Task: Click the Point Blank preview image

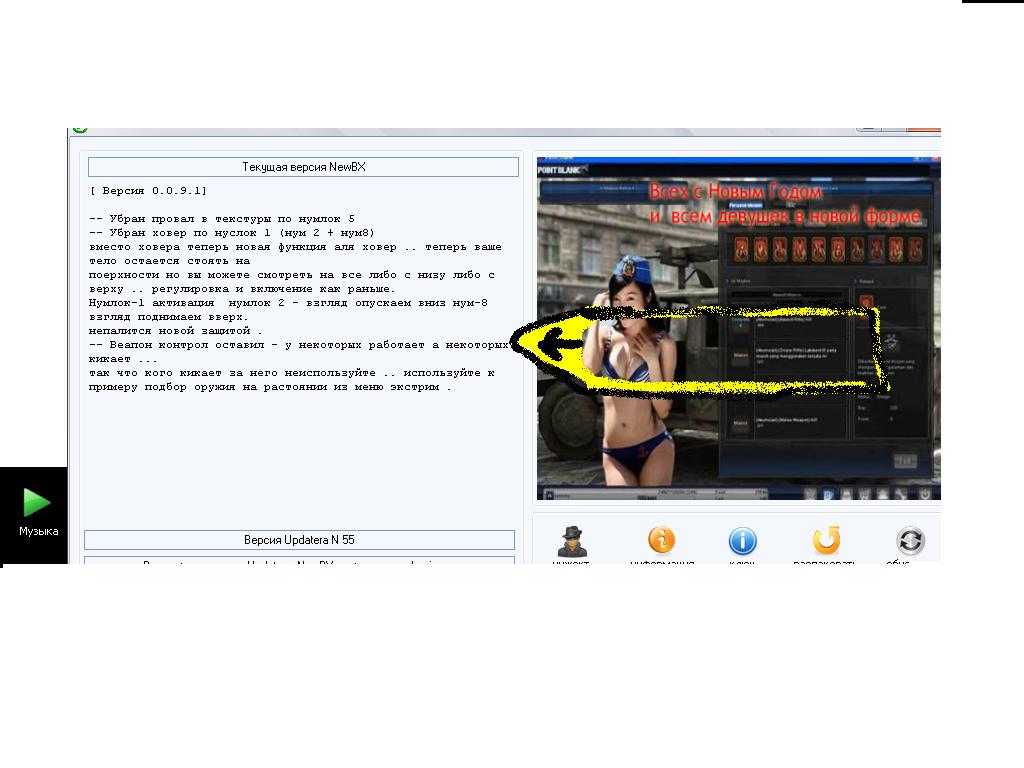Action: (x=739, y=328)
